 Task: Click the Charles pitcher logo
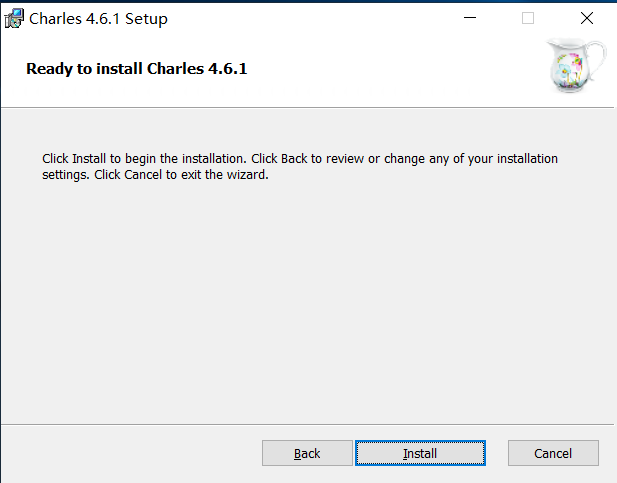[576, 65]
